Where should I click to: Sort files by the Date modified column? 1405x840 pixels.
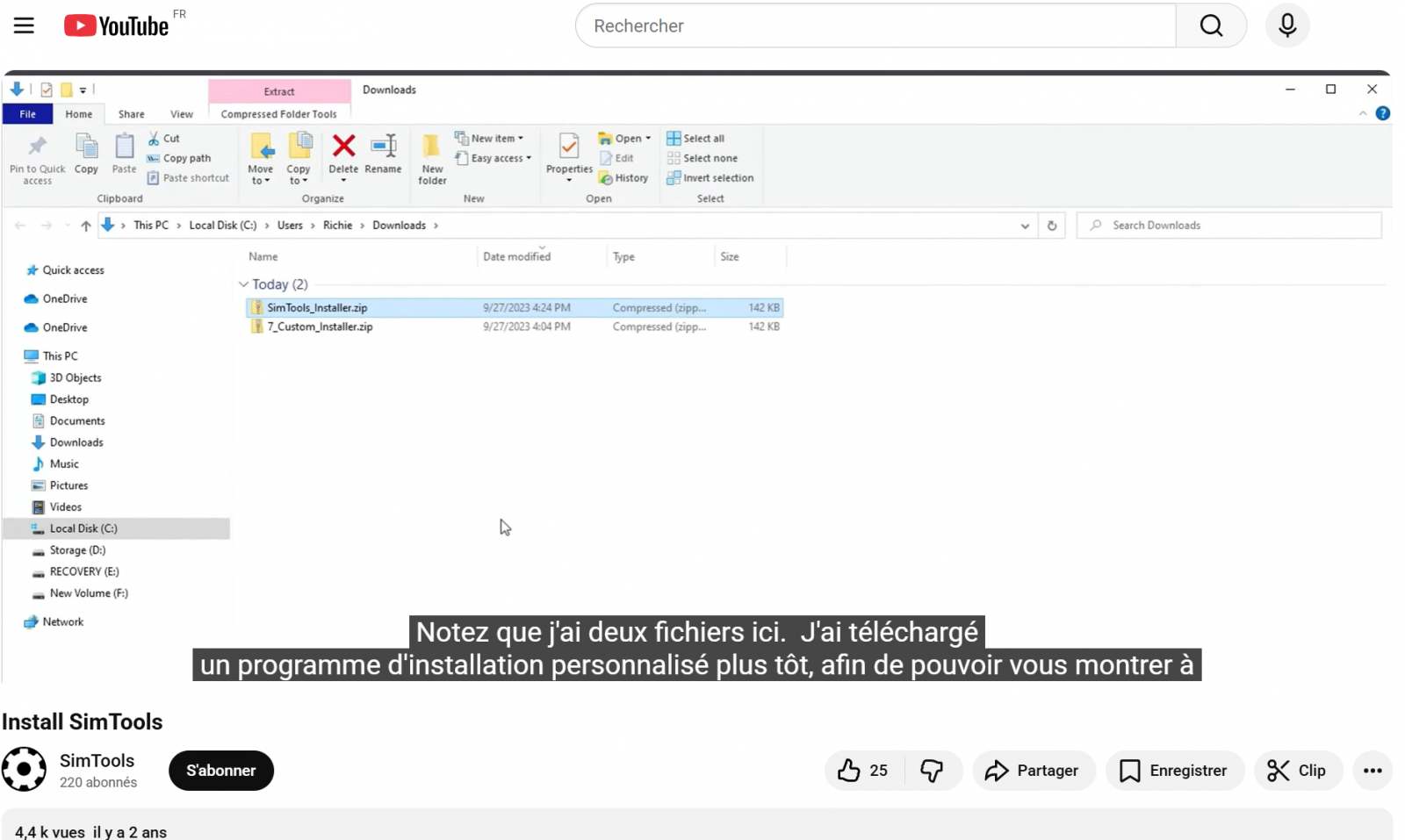click(517, 256)
